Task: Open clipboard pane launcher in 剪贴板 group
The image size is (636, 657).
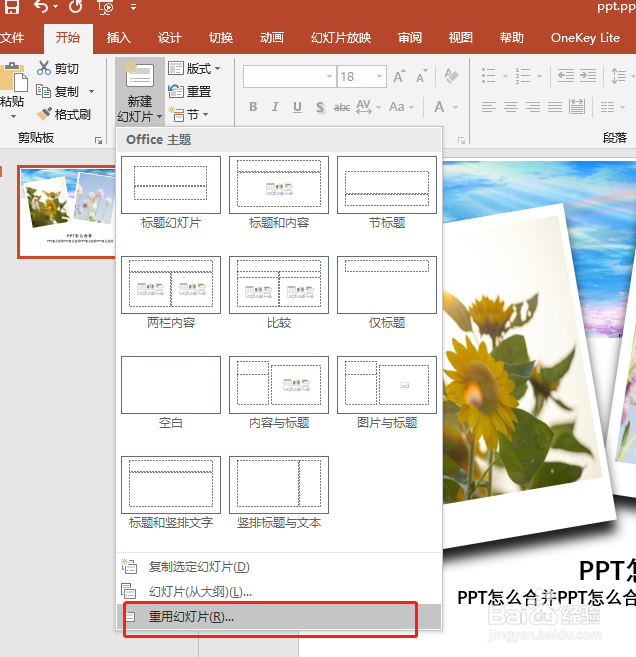Action: pyautogui.click(x=98, y=140)
